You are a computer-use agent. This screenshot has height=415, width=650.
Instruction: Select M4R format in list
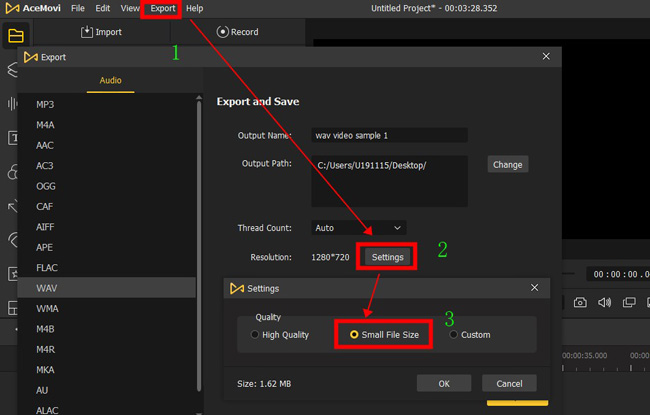tap(107, 349)
